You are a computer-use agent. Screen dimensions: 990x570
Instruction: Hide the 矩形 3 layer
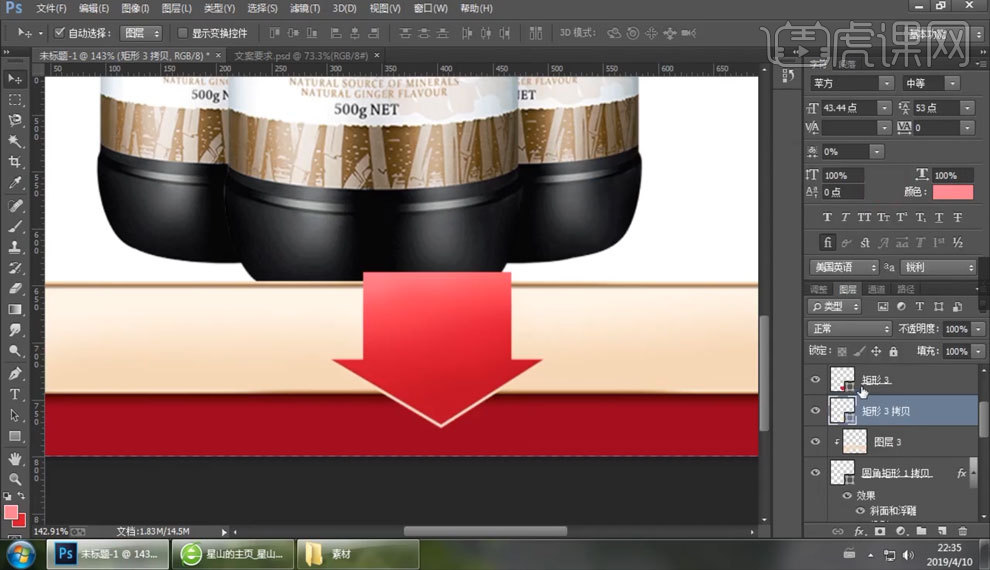click(815, 379)
